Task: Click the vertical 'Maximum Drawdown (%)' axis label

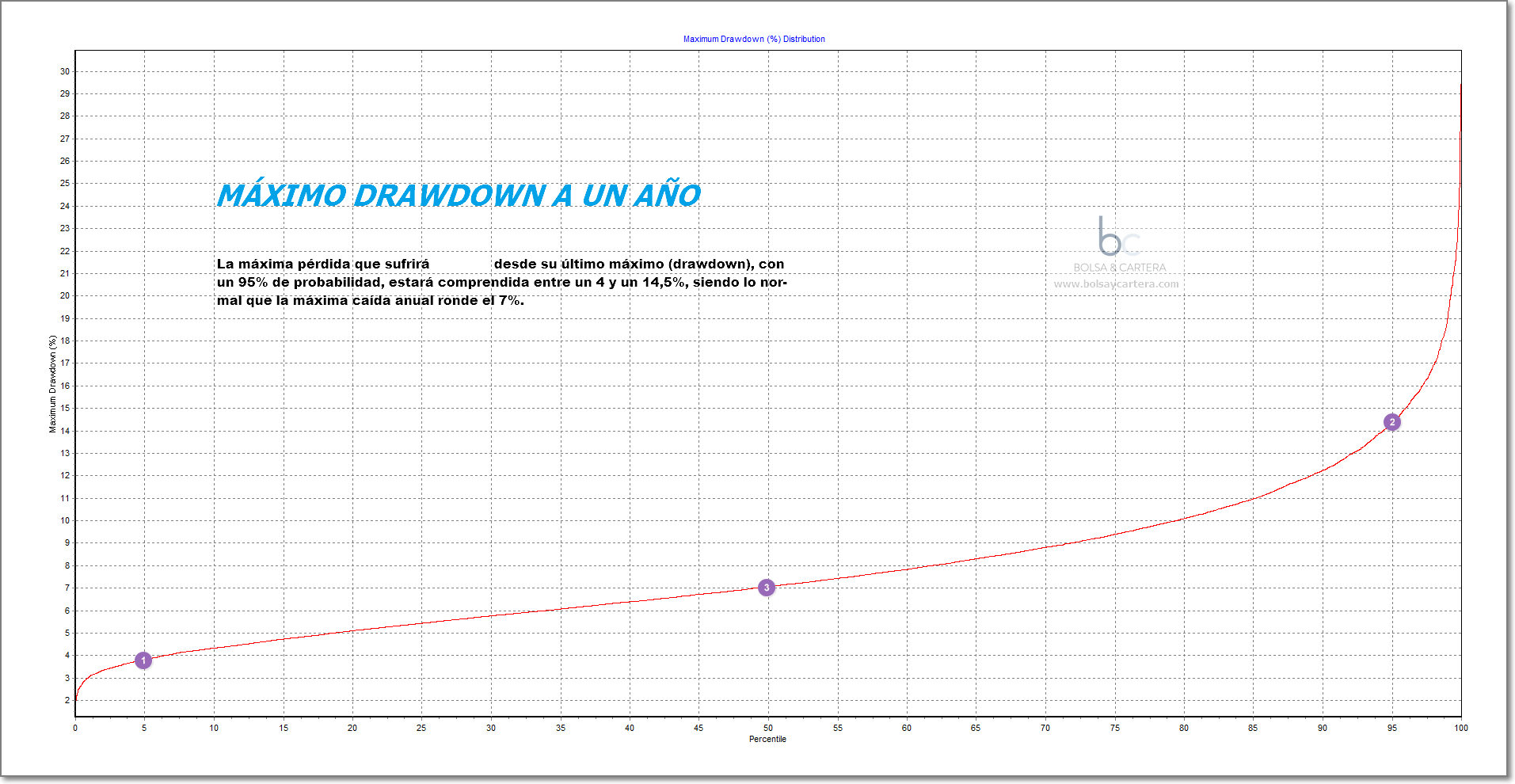Action: pyautogui.click(x=53, y=384)
